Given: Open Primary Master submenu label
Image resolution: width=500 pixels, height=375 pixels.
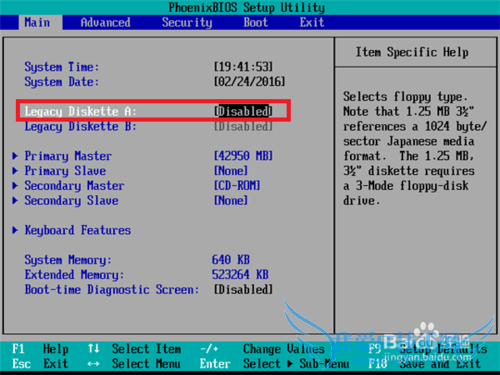Looking at the screenshot, I should (68, 156).
